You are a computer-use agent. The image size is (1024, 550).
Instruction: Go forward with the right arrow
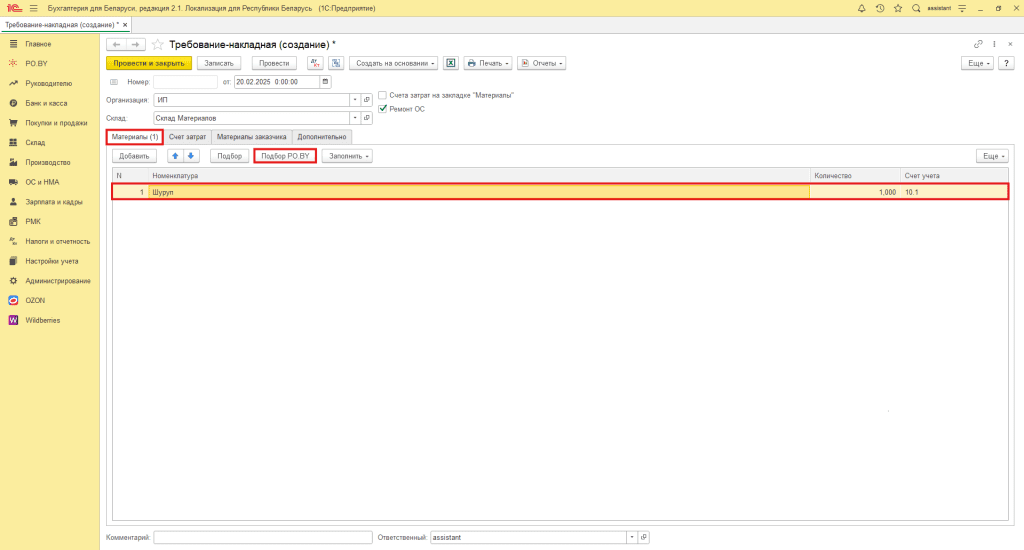(135, 44)
